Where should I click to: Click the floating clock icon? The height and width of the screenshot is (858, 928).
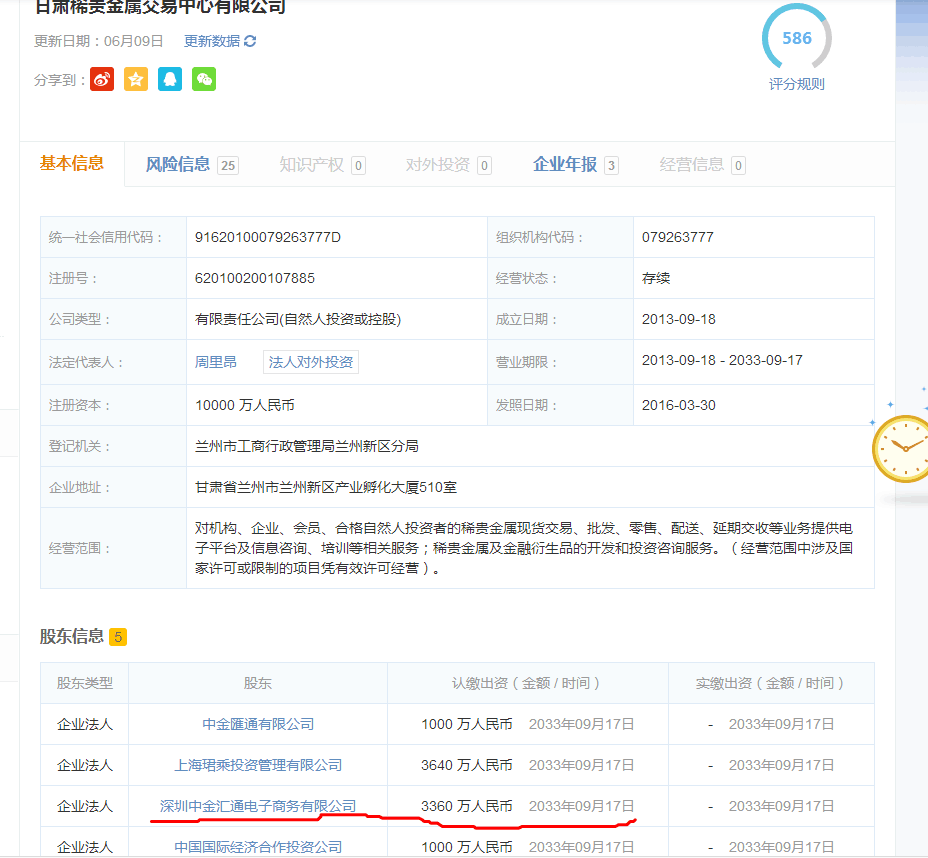point(900,449)
